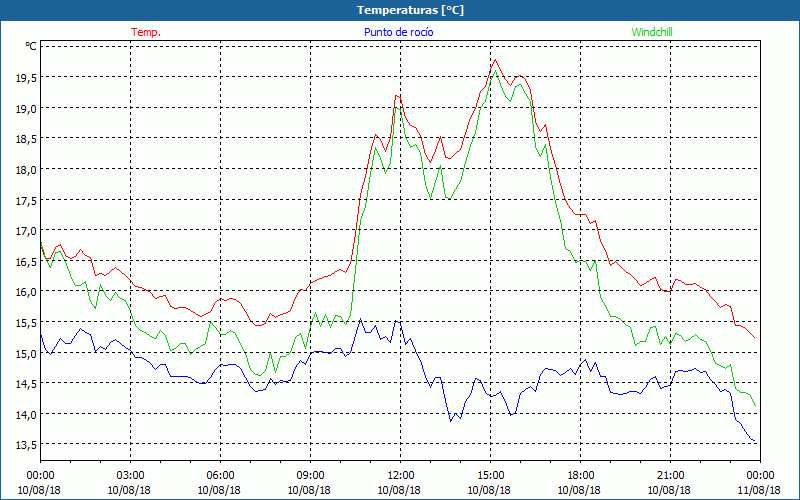Click the 12:00 time axis label
The width and height of the screenshot is (800, 500).
401,476
